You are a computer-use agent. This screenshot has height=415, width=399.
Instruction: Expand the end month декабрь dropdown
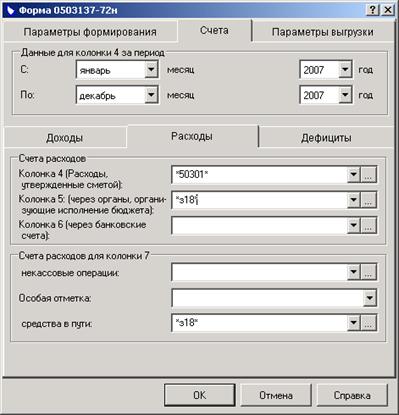point(151,95)
